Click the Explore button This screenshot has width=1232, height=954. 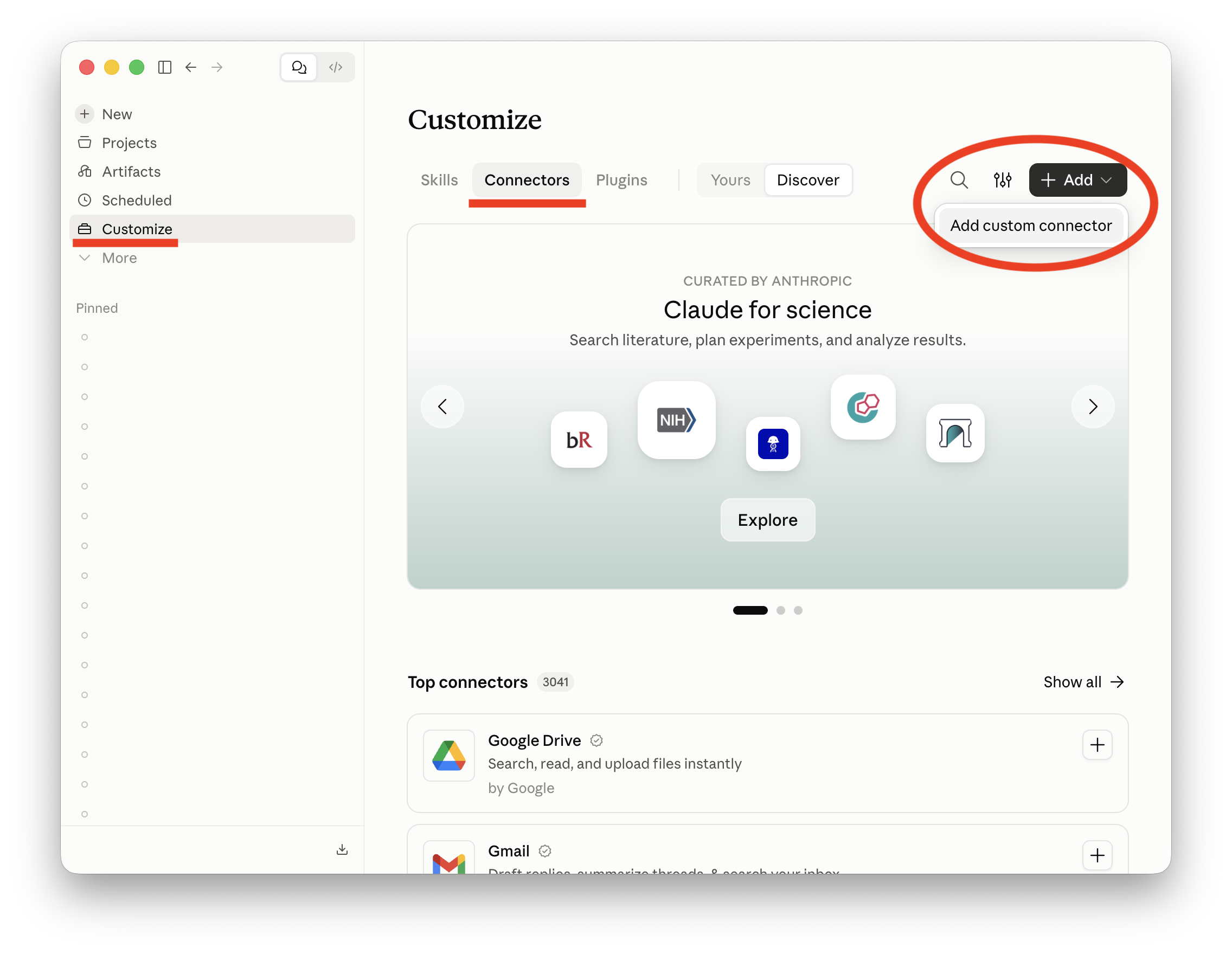point(767,520)
